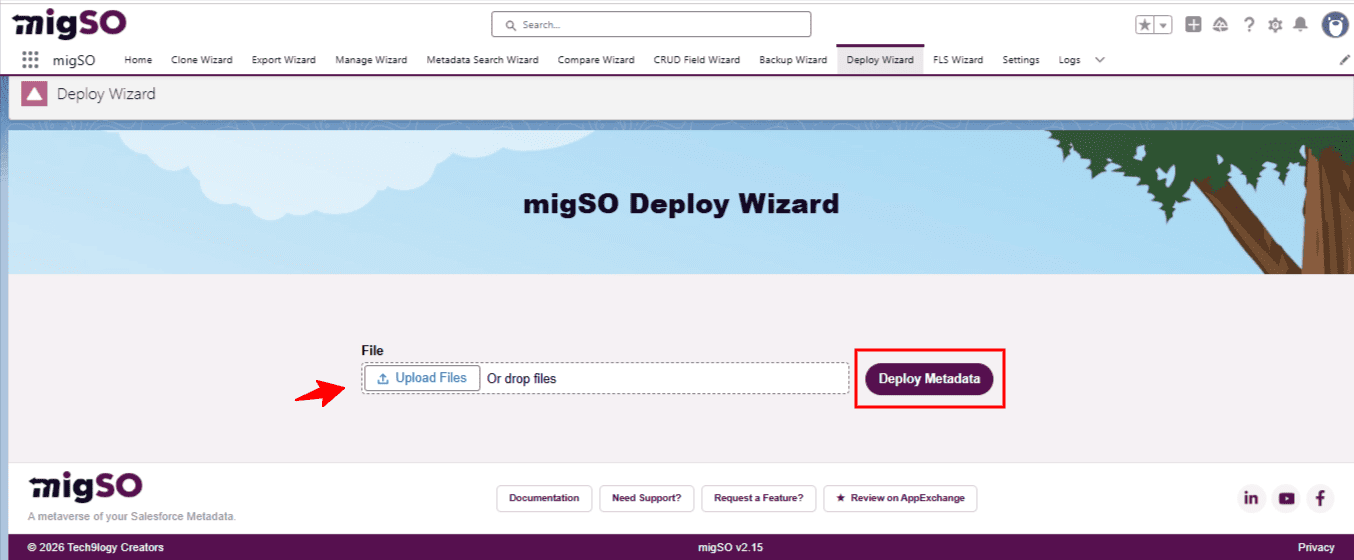This screenshot has width=1354, height=560.
Task: Open the FLS Wizard tab
Action: coord(958,60)
